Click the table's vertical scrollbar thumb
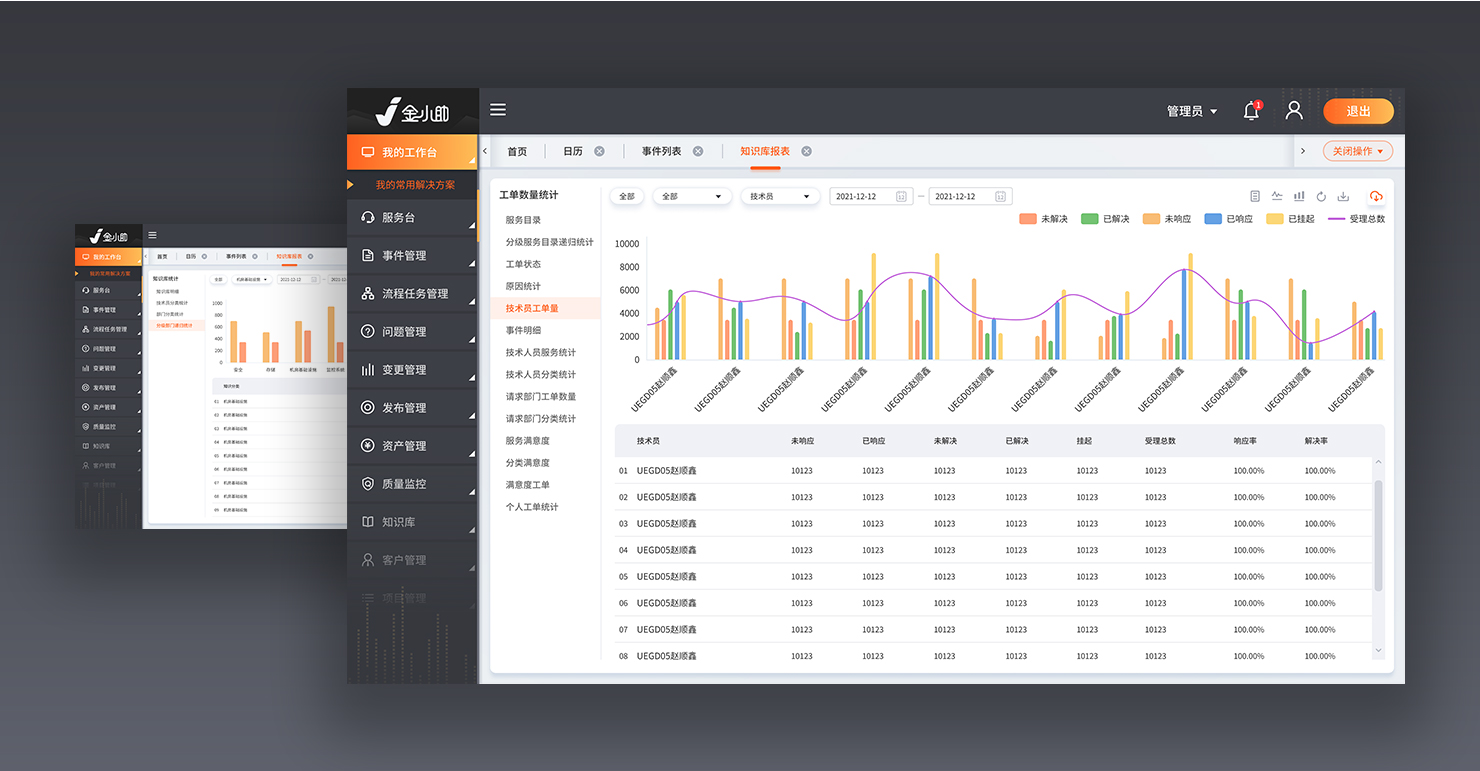This screenshot has height=771, width=1480. click(1378, 535)
